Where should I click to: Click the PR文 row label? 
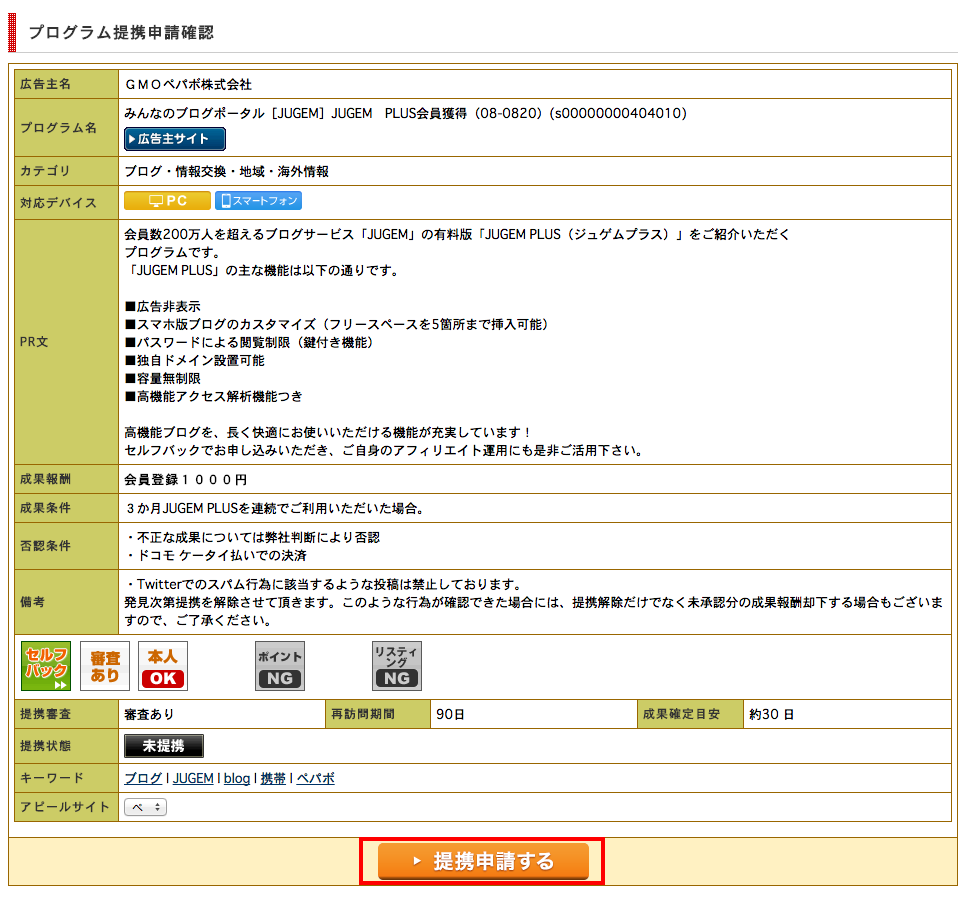(34, 342)
